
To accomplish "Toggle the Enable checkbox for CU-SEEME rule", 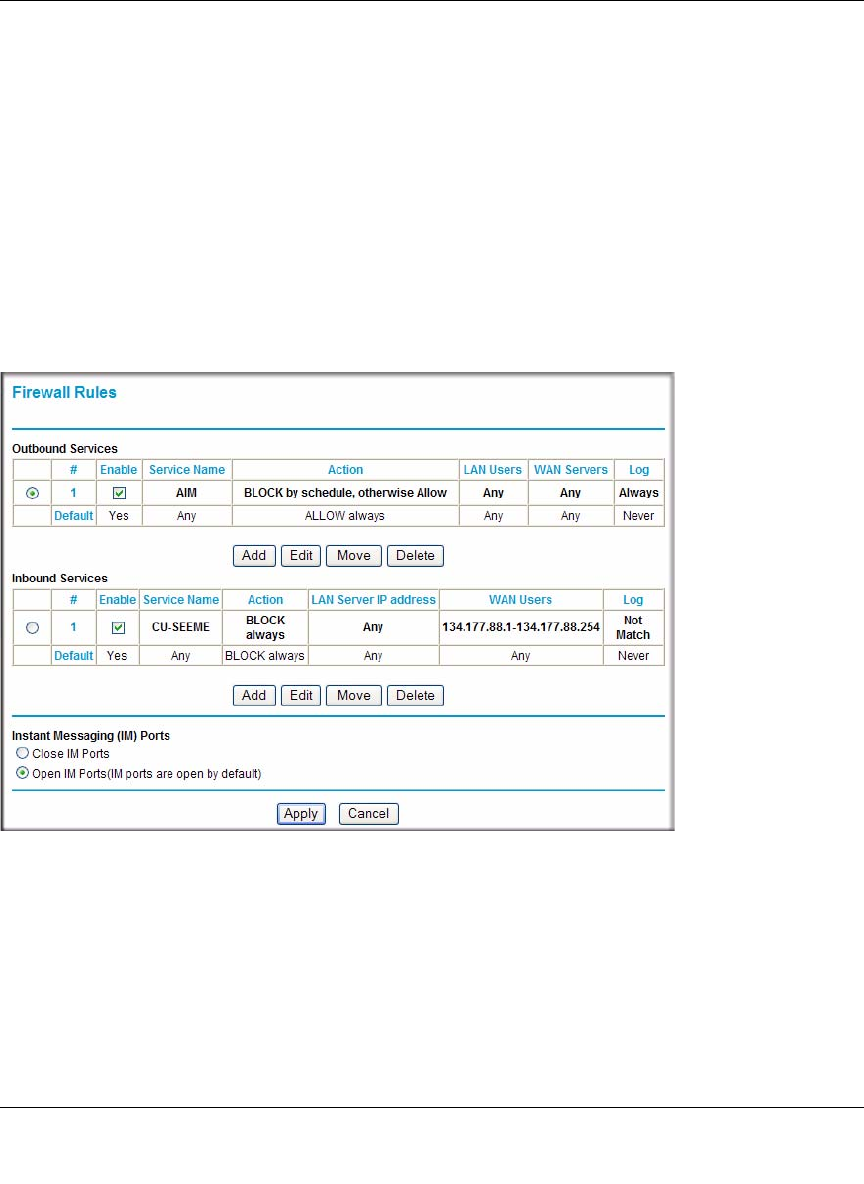I will tap(119, 627).
